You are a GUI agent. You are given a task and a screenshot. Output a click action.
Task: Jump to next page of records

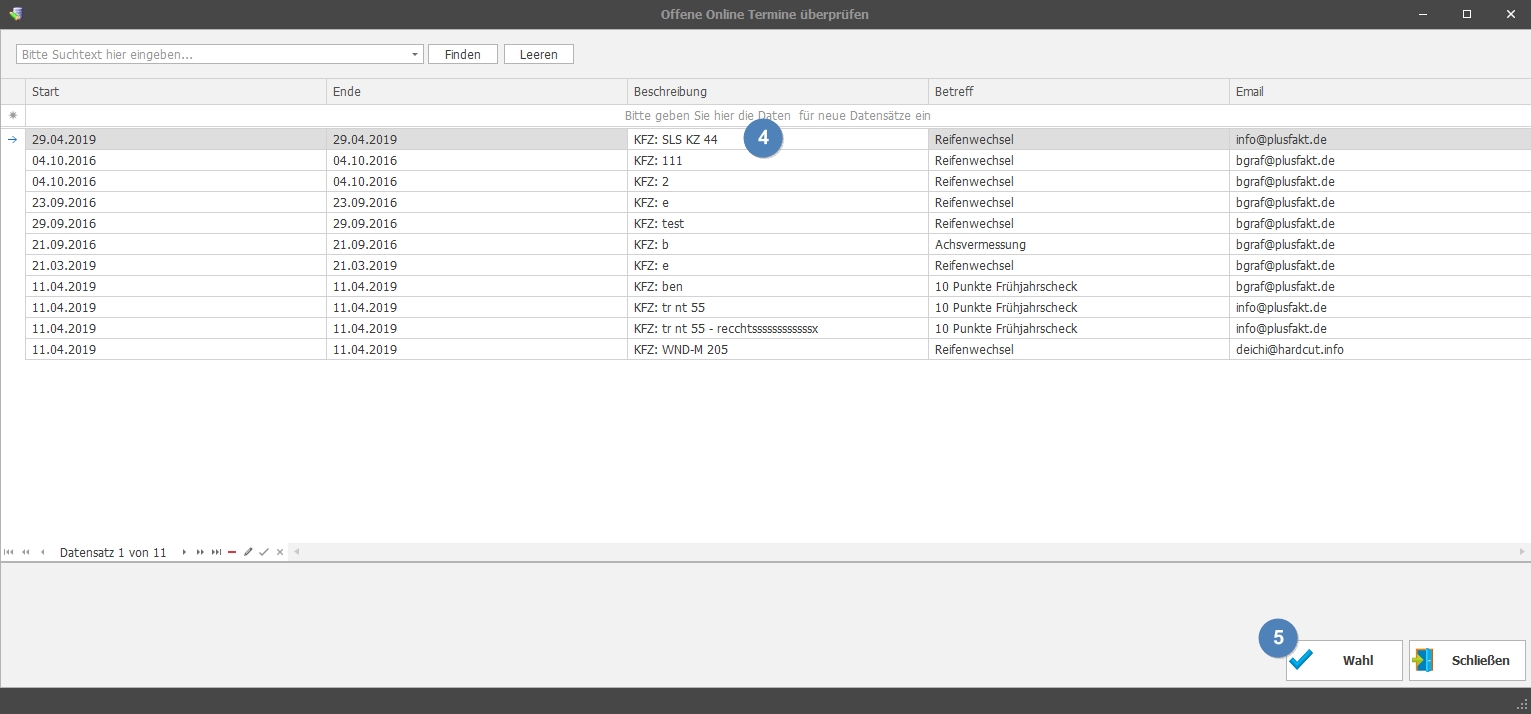click(200, 552)
